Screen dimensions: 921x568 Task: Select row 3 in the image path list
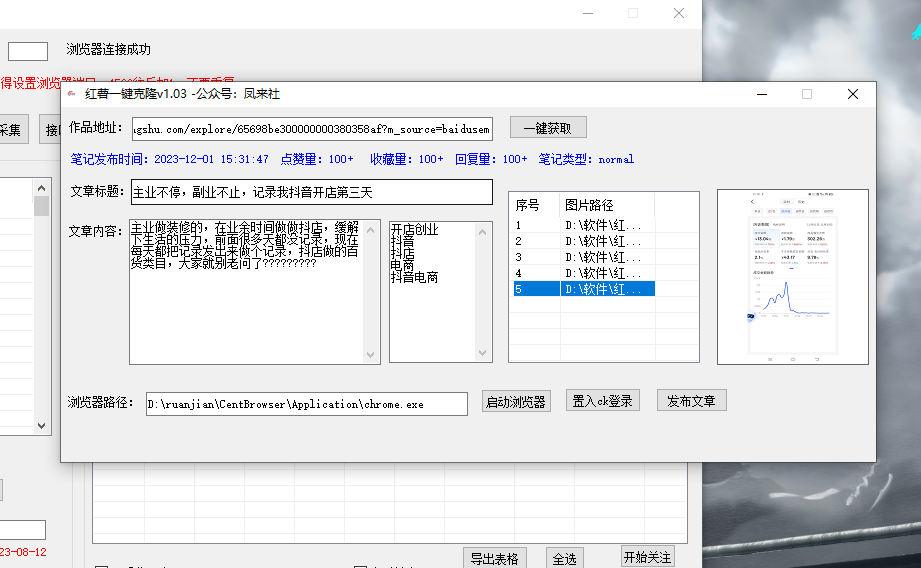point(582,258)
